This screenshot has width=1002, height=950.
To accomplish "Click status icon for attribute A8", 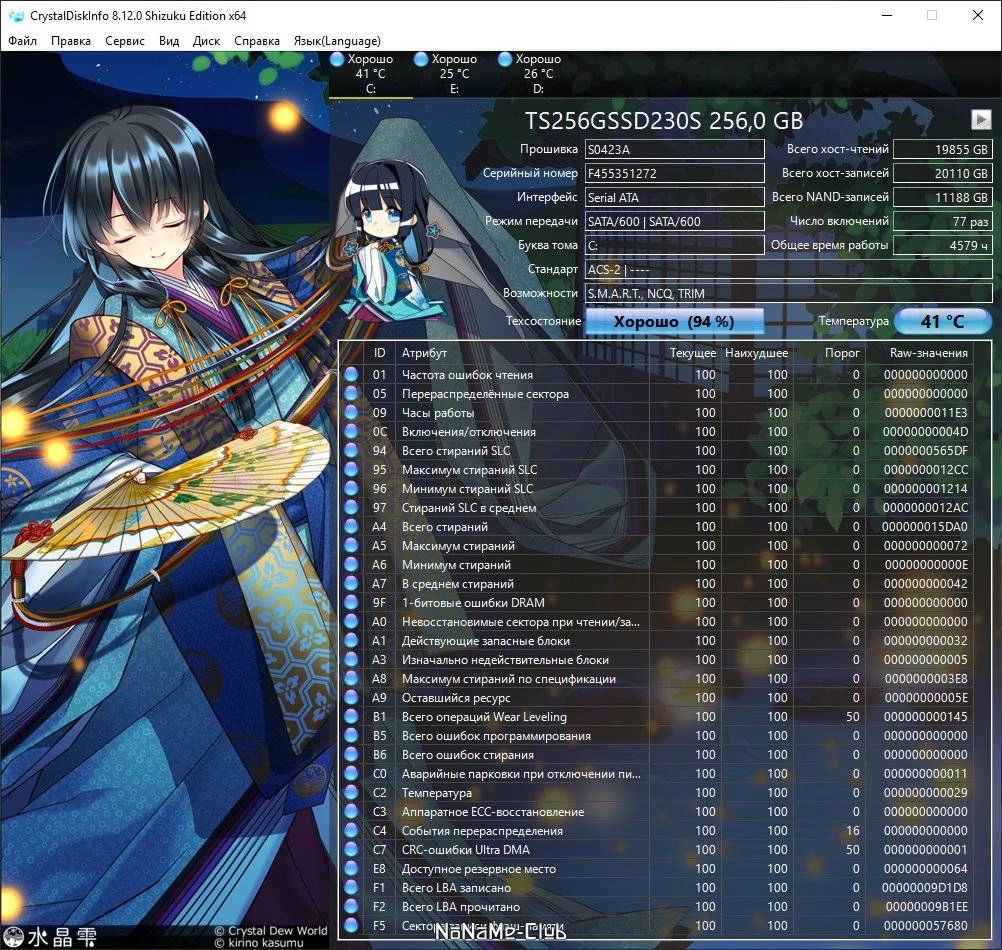I will click(351, 678).
